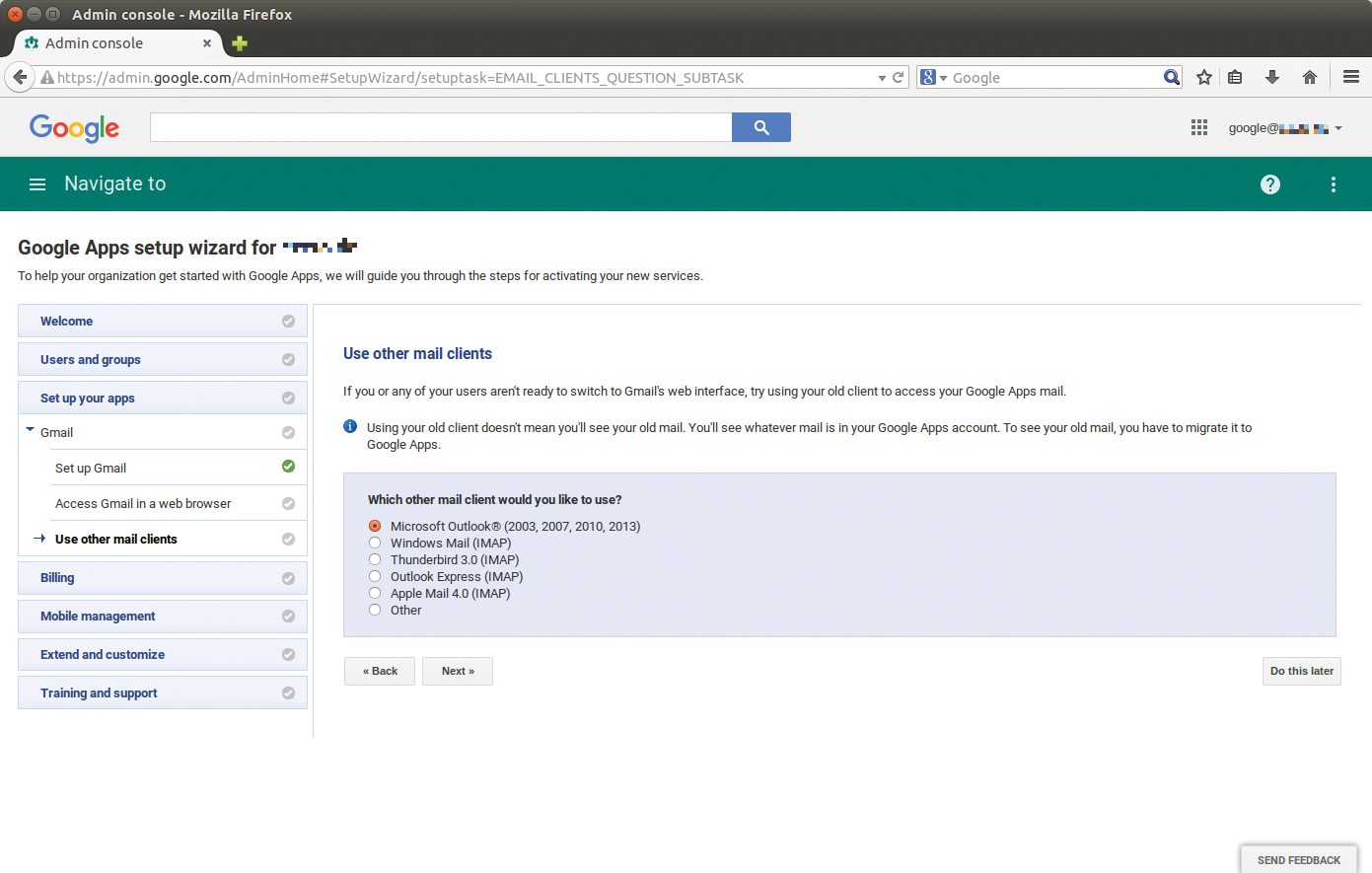Open the three-dot more options menu
The height and width of the screenshot is (873, 1372).
pos(1334,184)
